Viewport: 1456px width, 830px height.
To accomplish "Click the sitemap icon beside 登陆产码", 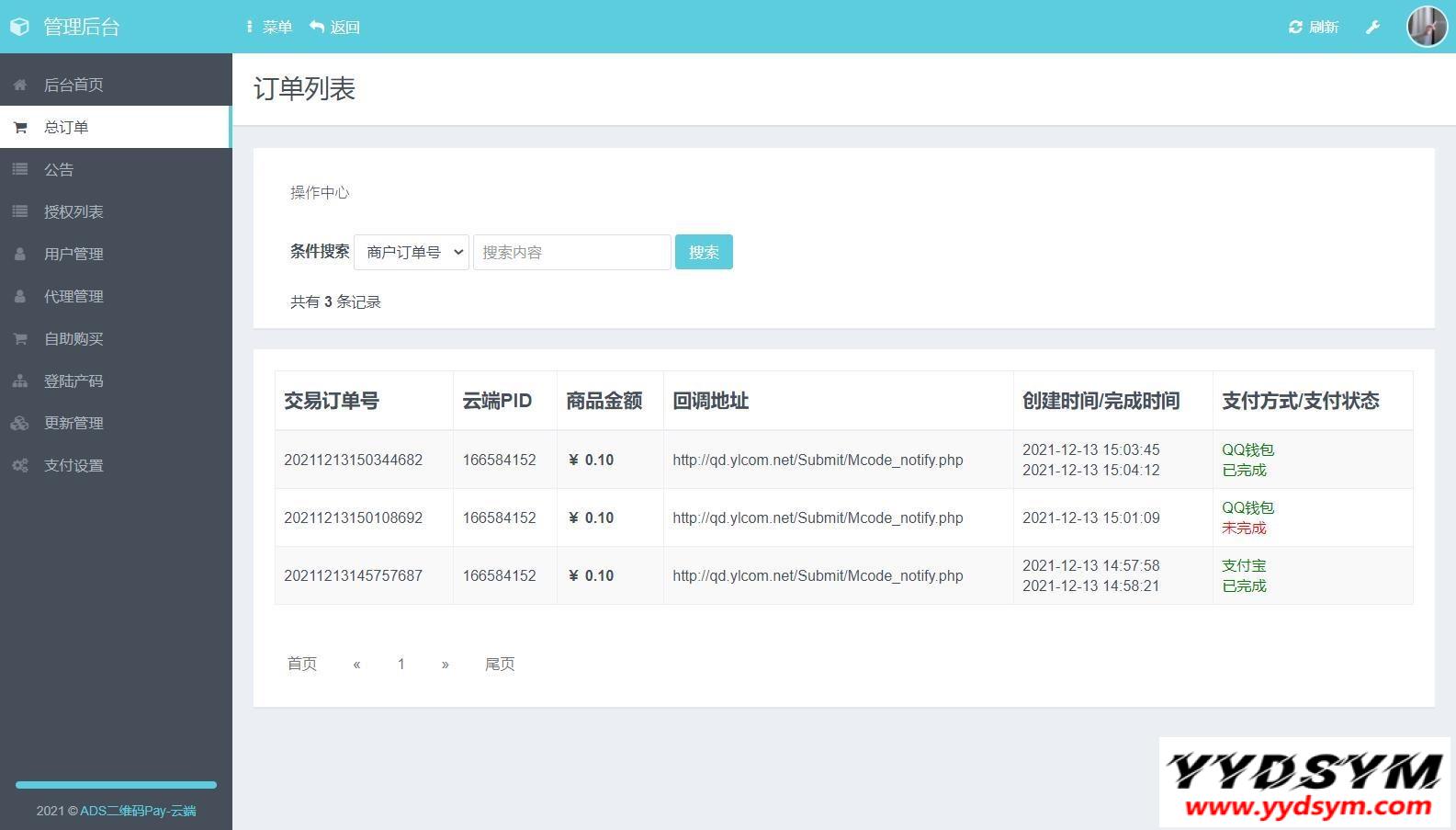I will tap(20, 381).
